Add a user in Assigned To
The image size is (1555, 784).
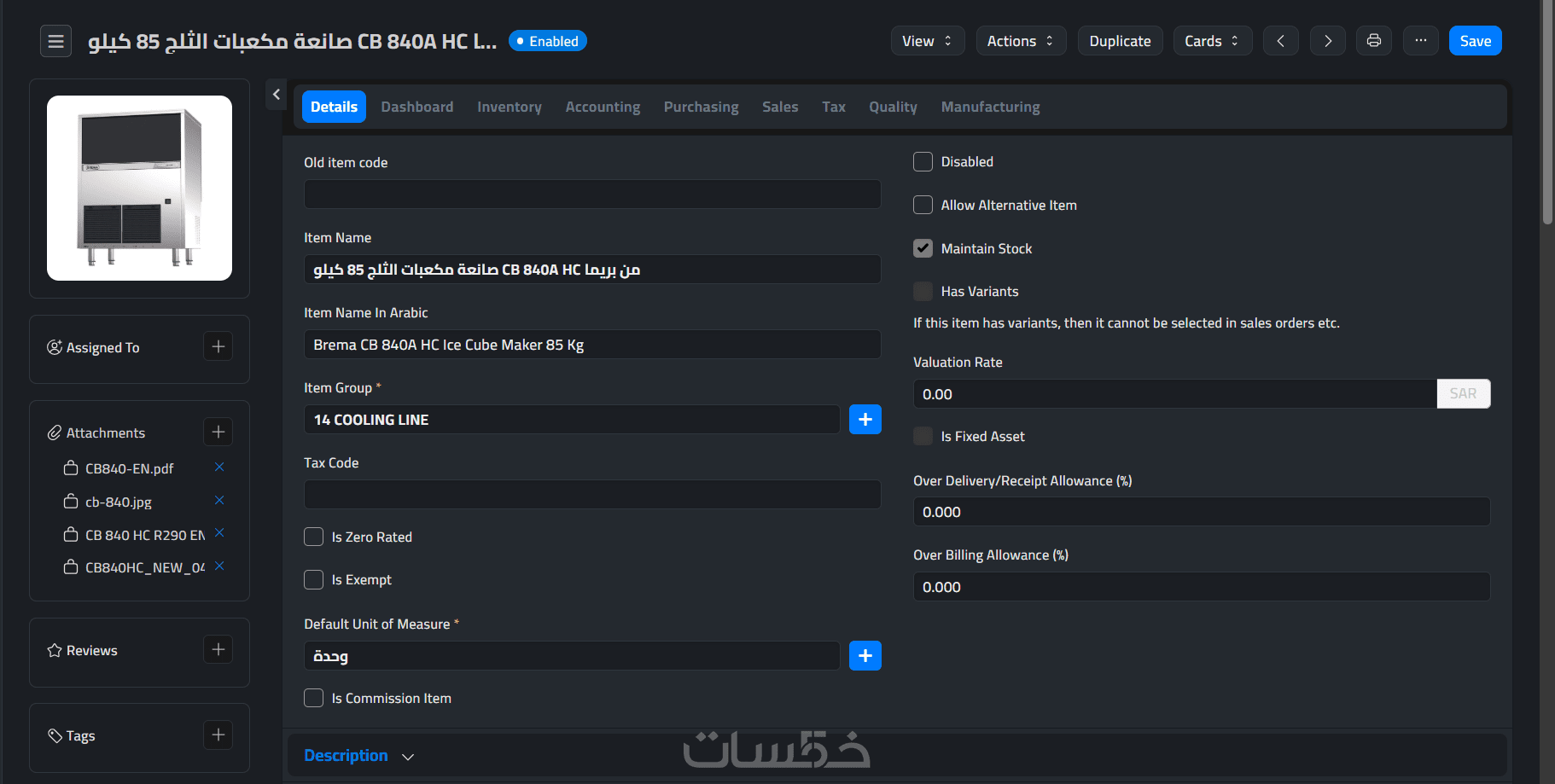[x=218, y=346]
